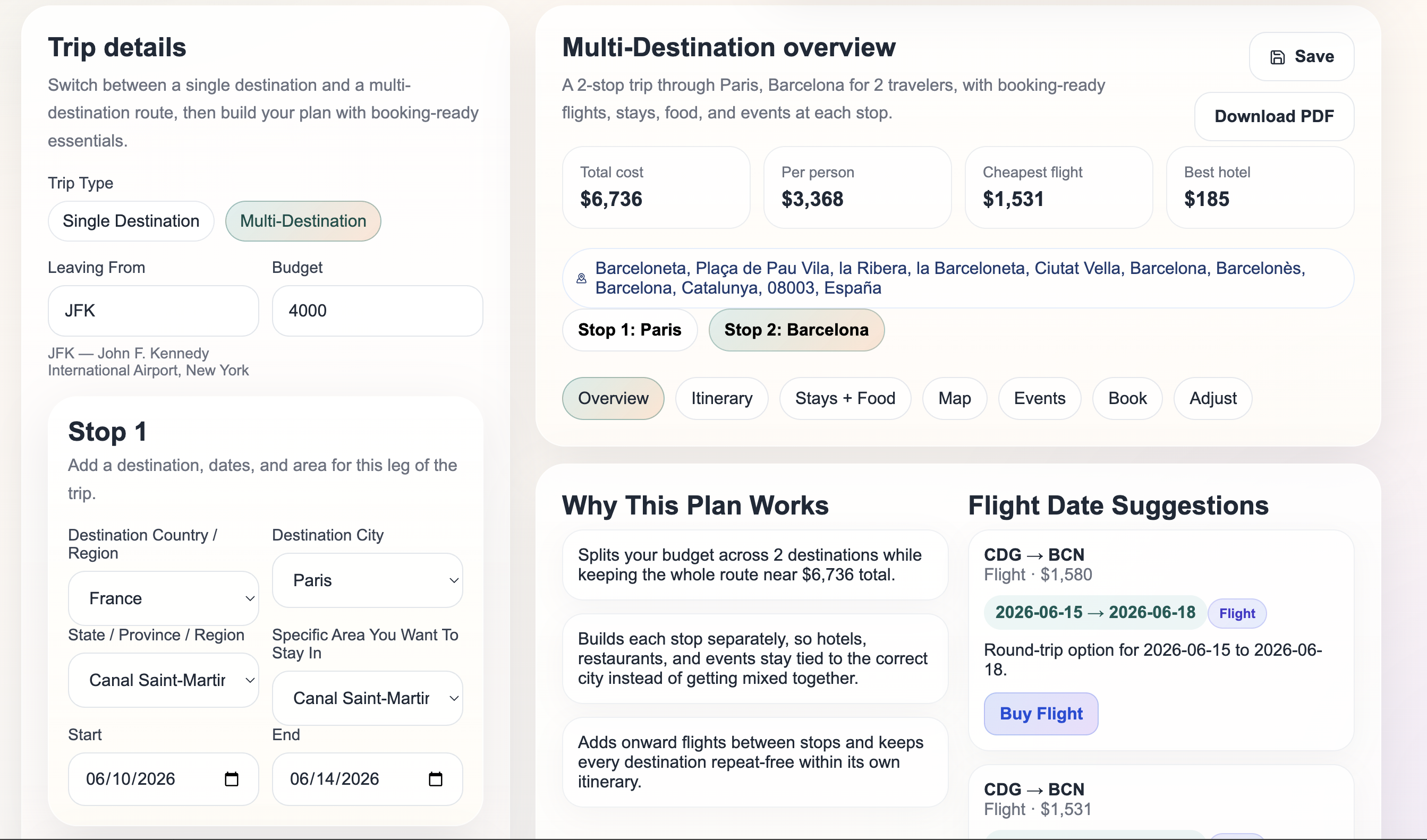This screenshot has width=1427, height=840.
Task: Open the Stays + Food tab
Action: (x=845, y=398)
